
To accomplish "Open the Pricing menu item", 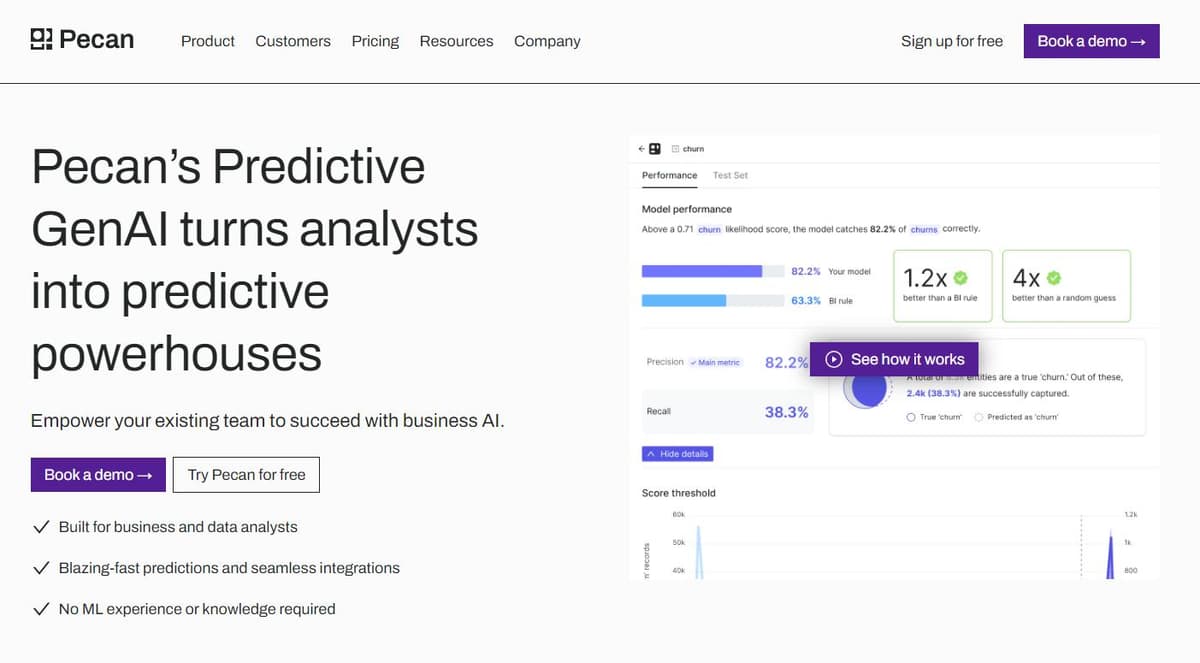I will tap(375, 41).
